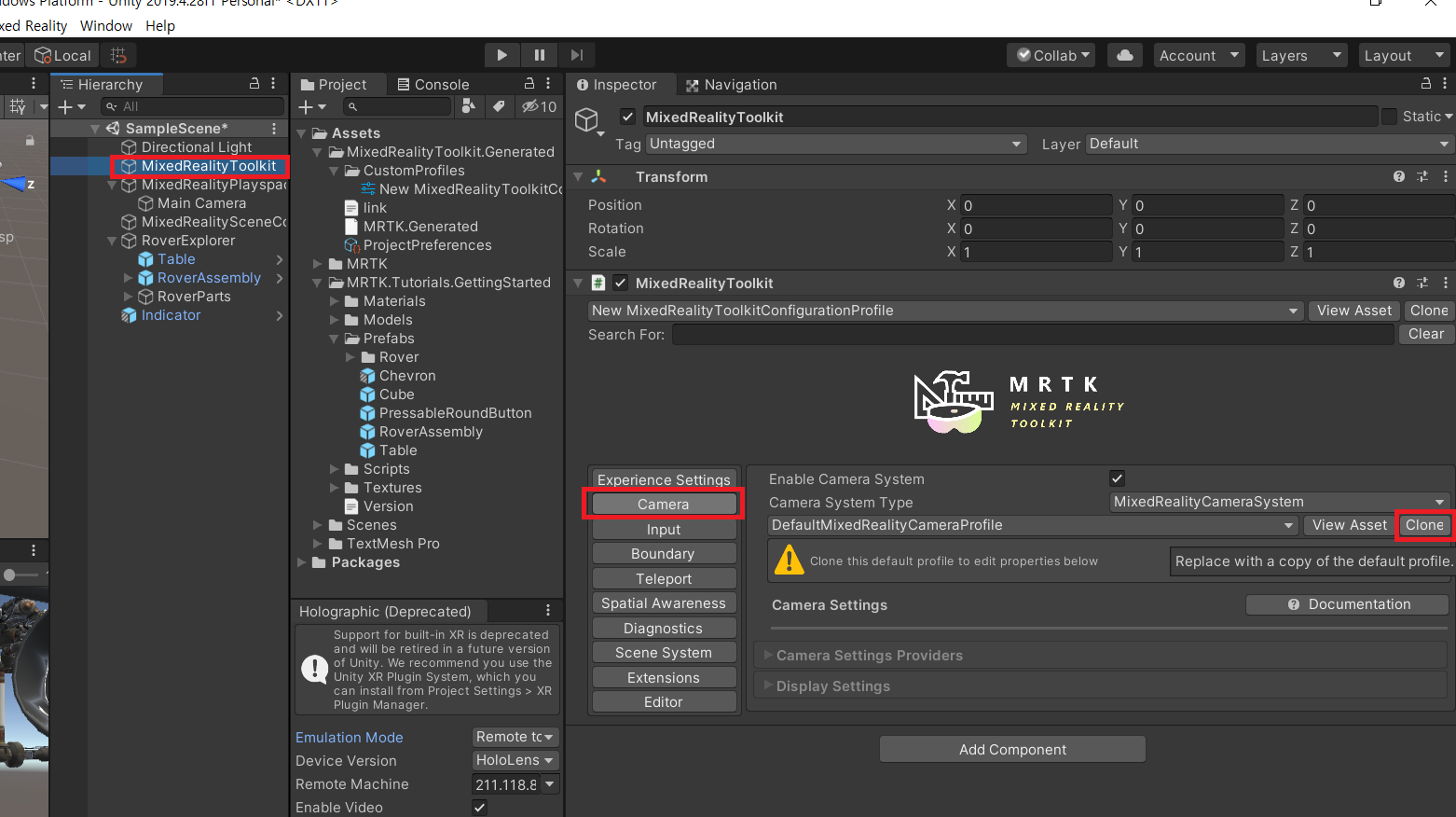The width and height of the screenshot is (1456, 817).
Task: Clone the DefaultMixedRealityCameraProfile
Action: click(1424, 525)
